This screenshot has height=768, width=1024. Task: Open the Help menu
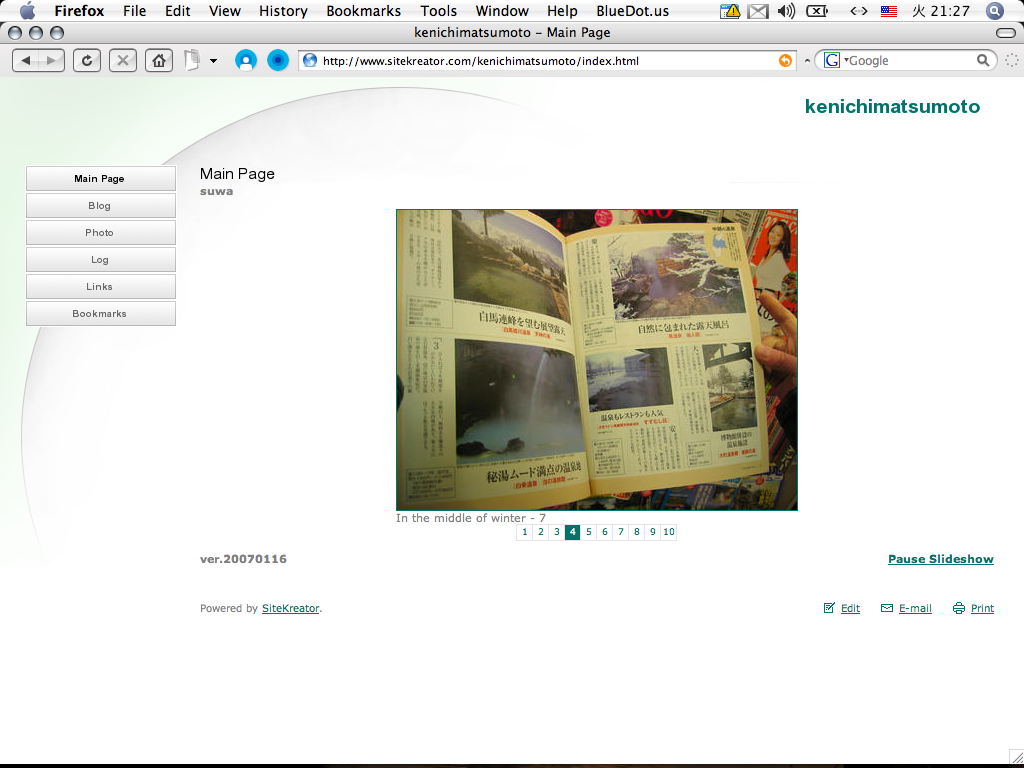coord(562,11)
